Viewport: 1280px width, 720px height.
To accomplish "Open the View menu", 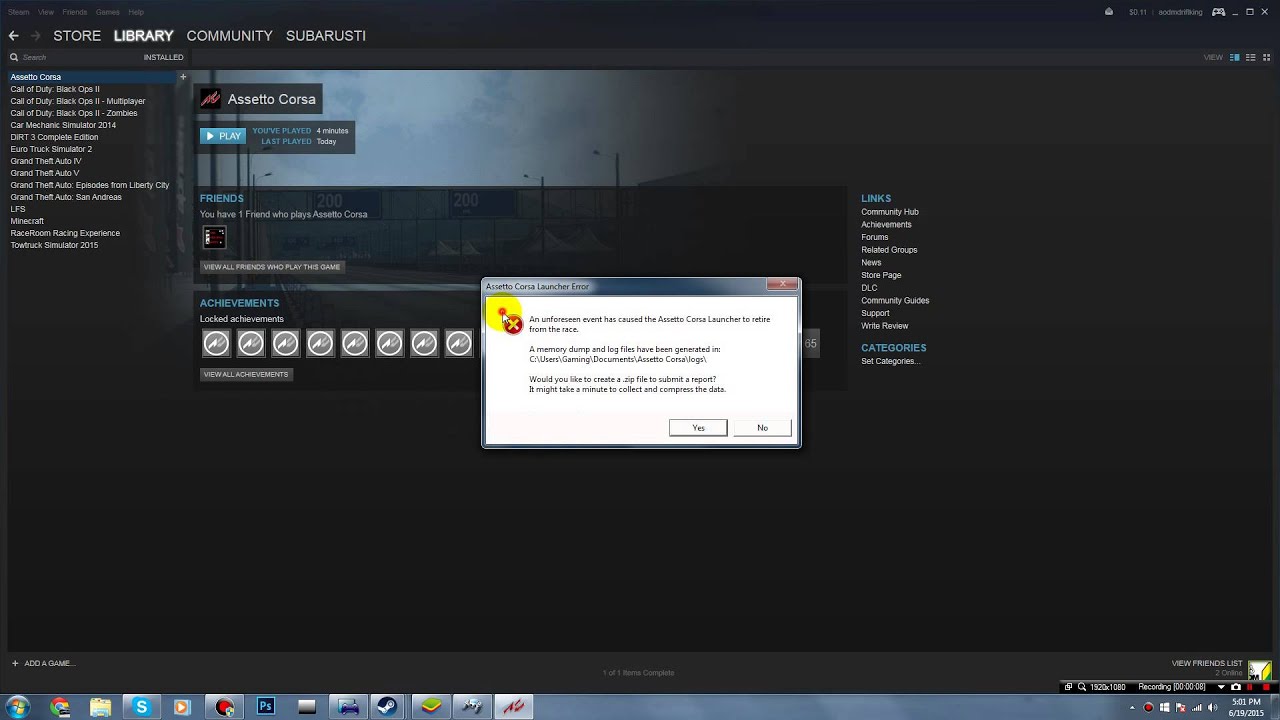I will (46, 12).
